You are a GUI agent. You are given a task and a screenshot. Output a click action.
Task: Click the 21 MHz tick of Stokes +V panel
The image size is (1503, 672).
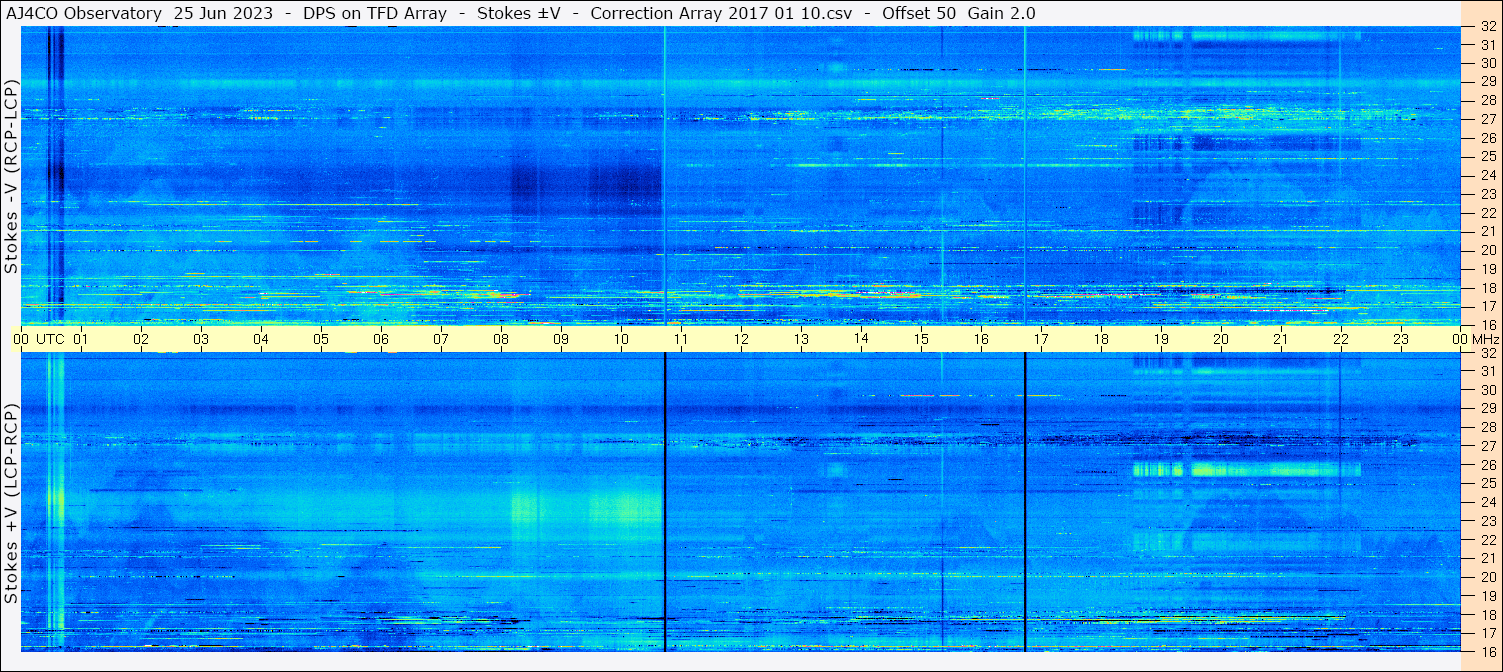click(1487, 558)
